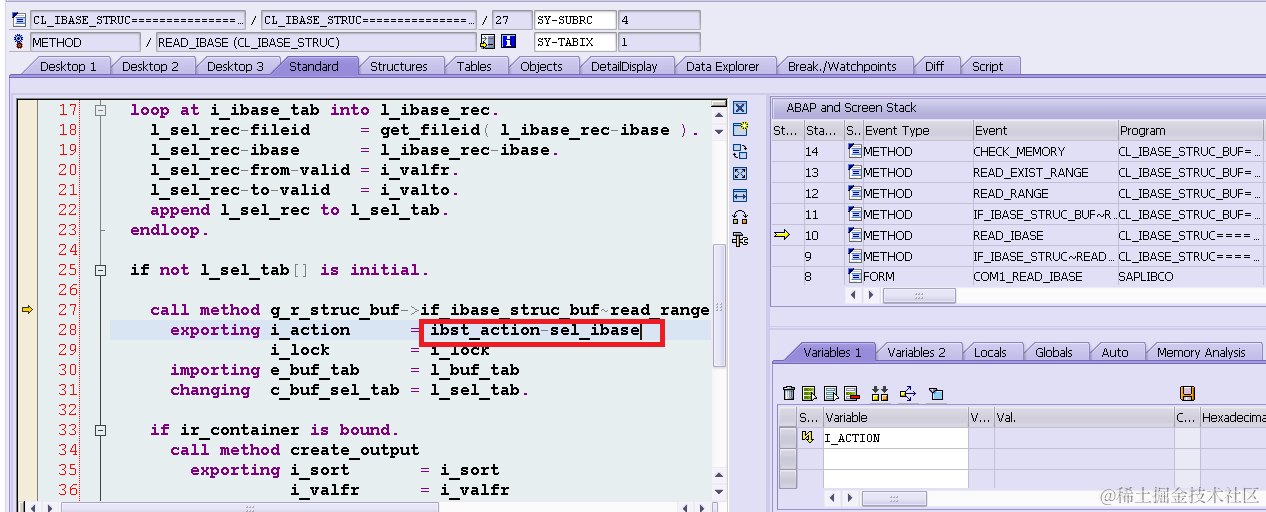This screenshot has width=1266, height=512.
Task: Open the Auto tab
Action: pyautogui.click(x=1114, y=352)
